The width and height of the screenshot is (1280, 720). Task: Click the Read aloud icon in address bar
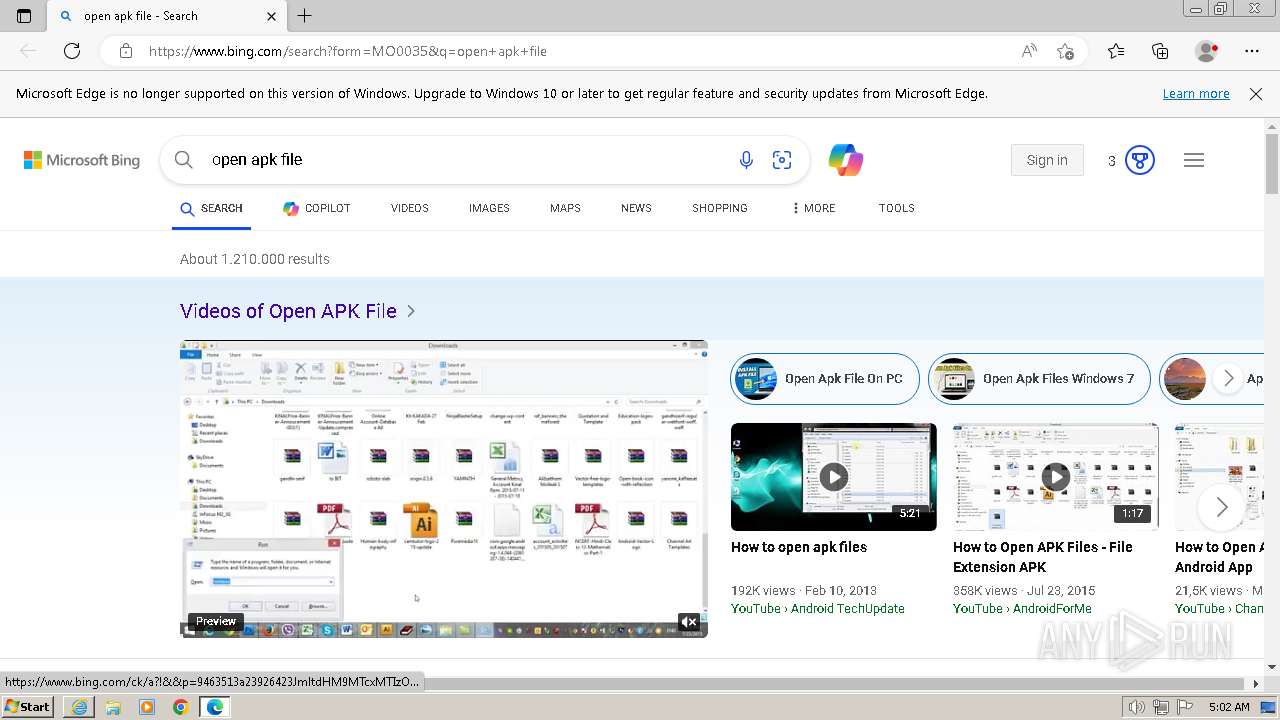coord(1029,51)
